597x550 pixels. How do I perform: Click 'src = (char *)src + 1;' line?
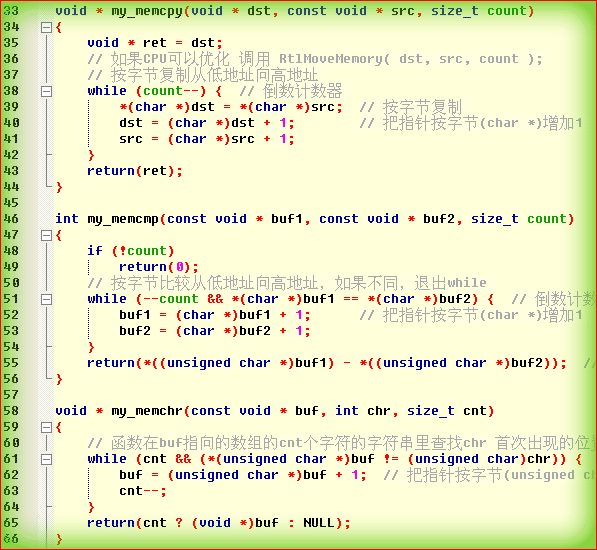tap(207, 139)
